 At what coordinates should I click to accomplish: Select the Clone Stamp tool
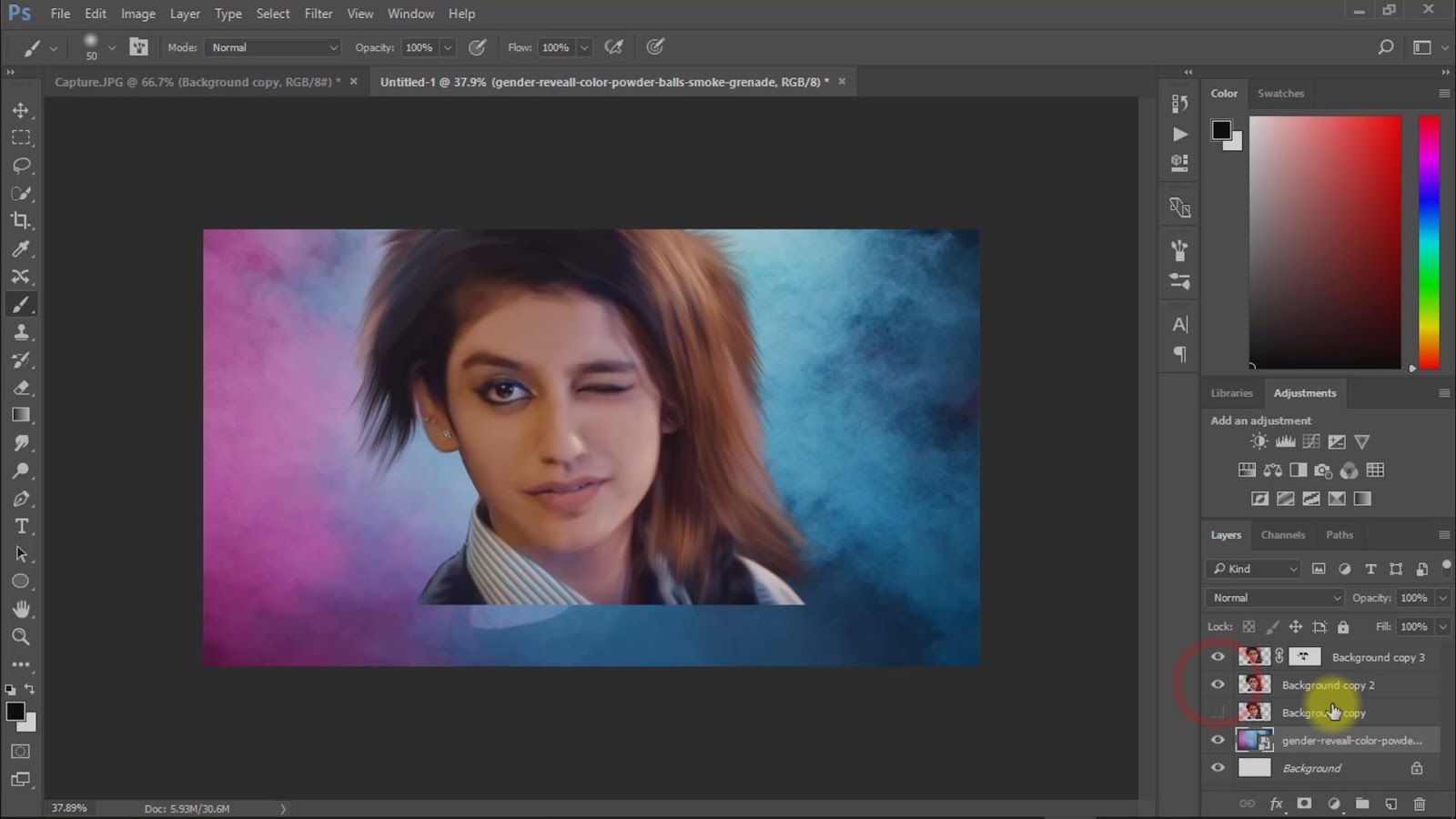point(22,332)
